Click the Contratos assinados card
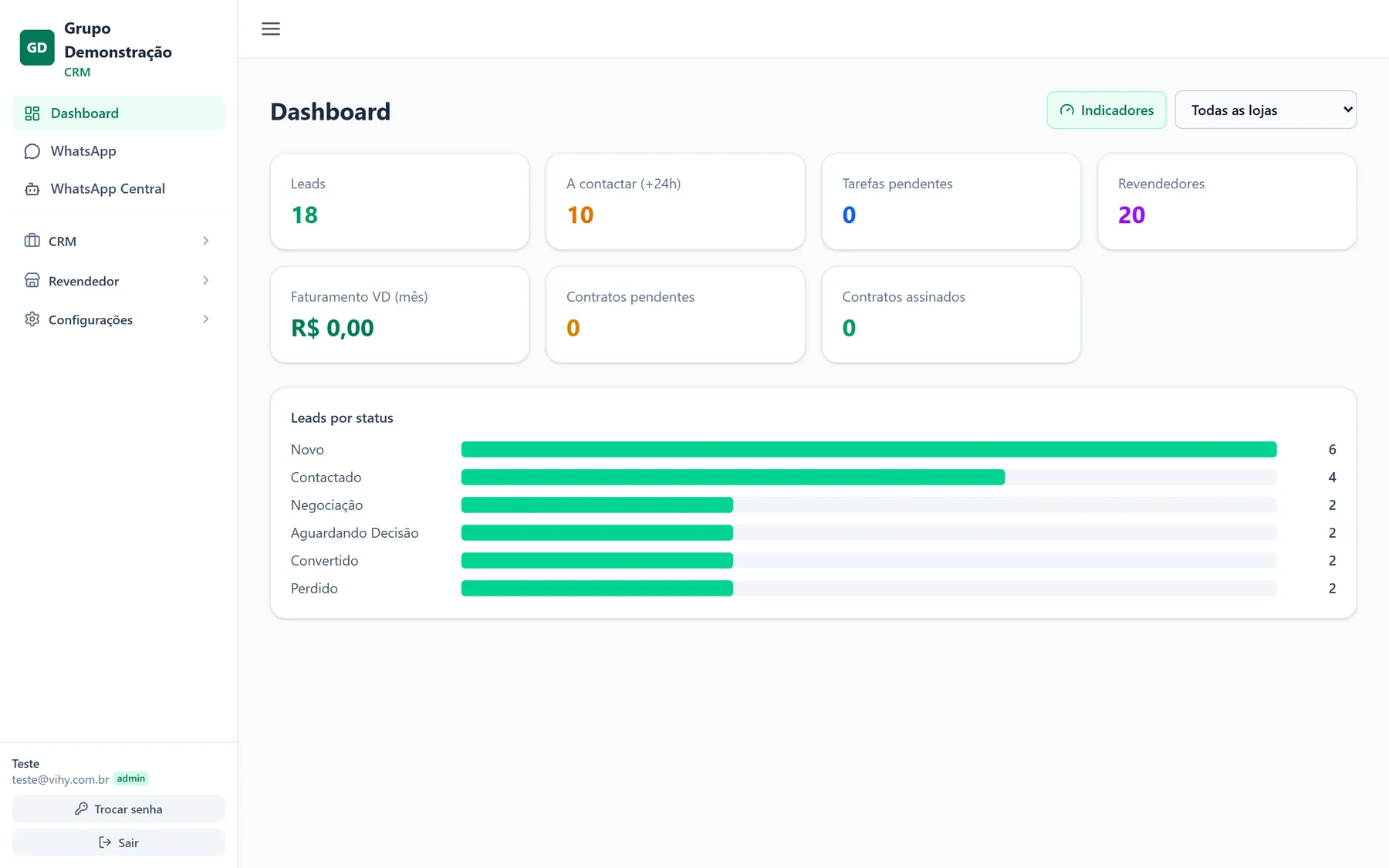Image resolution: width=1389 pixels, height=868 pixels. [951, 315]
